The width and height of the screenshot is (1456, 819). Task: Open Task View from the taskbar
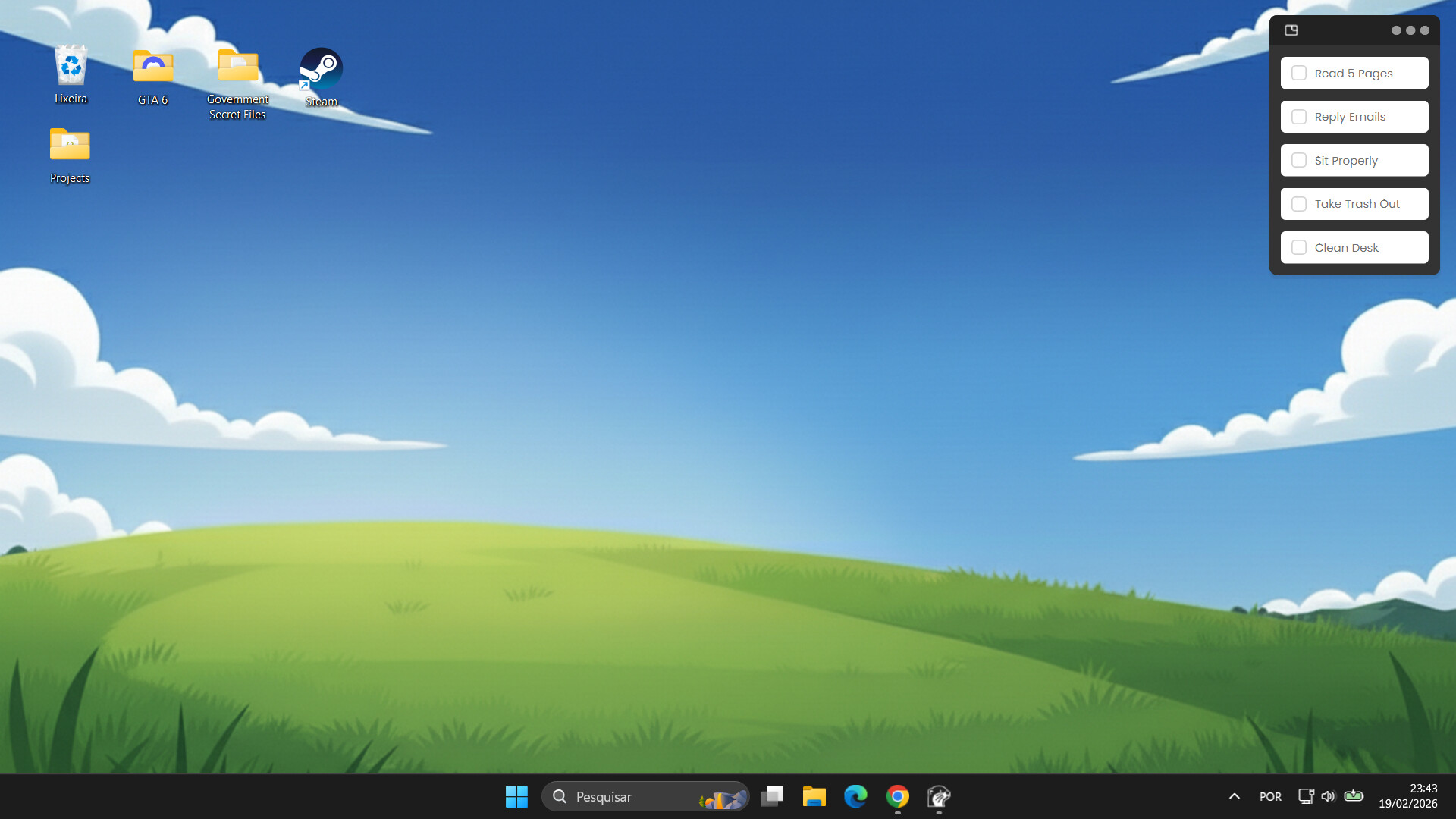[773, 796]
